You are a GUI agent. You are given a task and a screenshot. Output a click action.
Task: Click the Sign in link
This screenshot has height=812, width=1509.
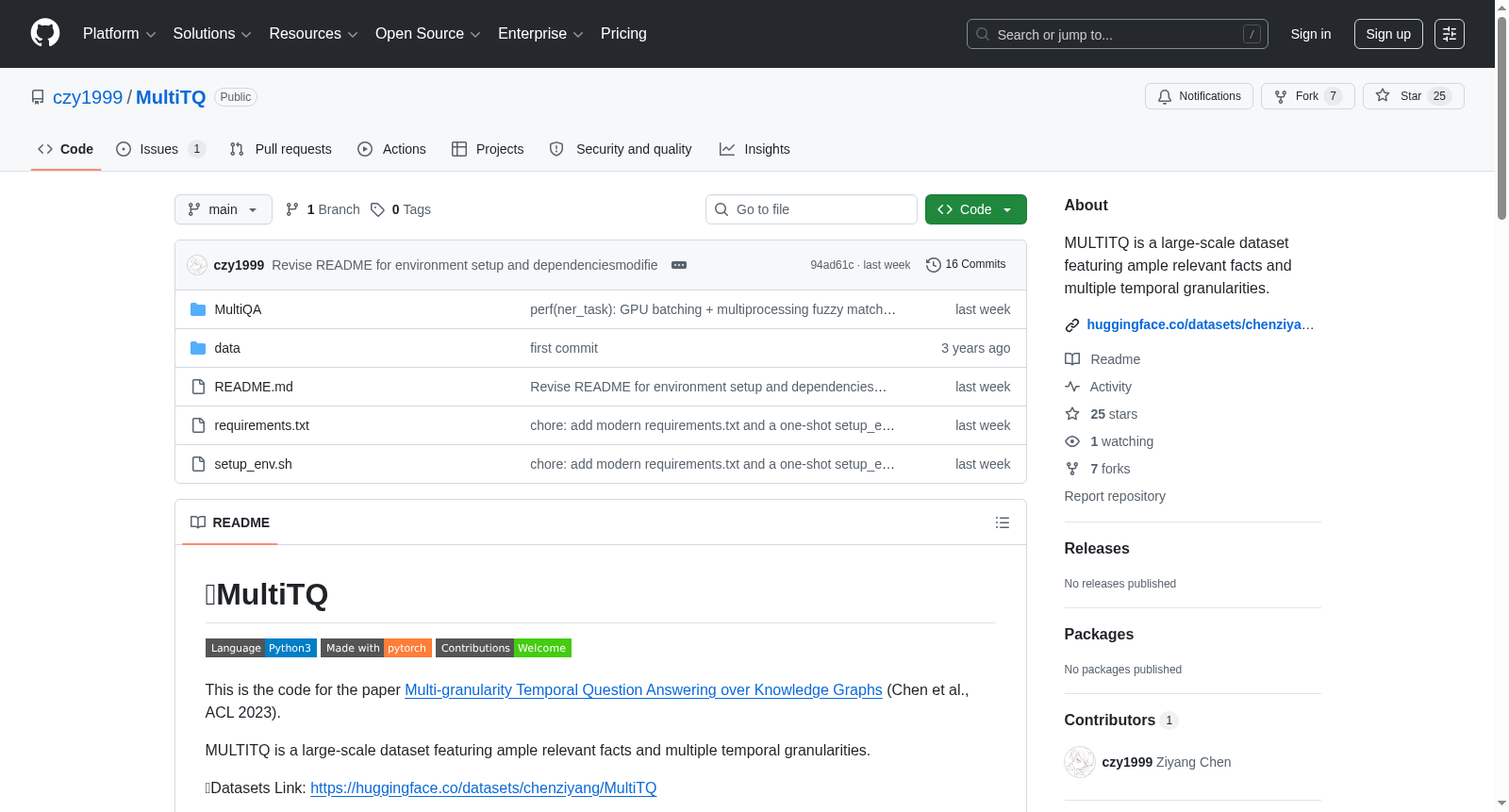(1311, 34)
